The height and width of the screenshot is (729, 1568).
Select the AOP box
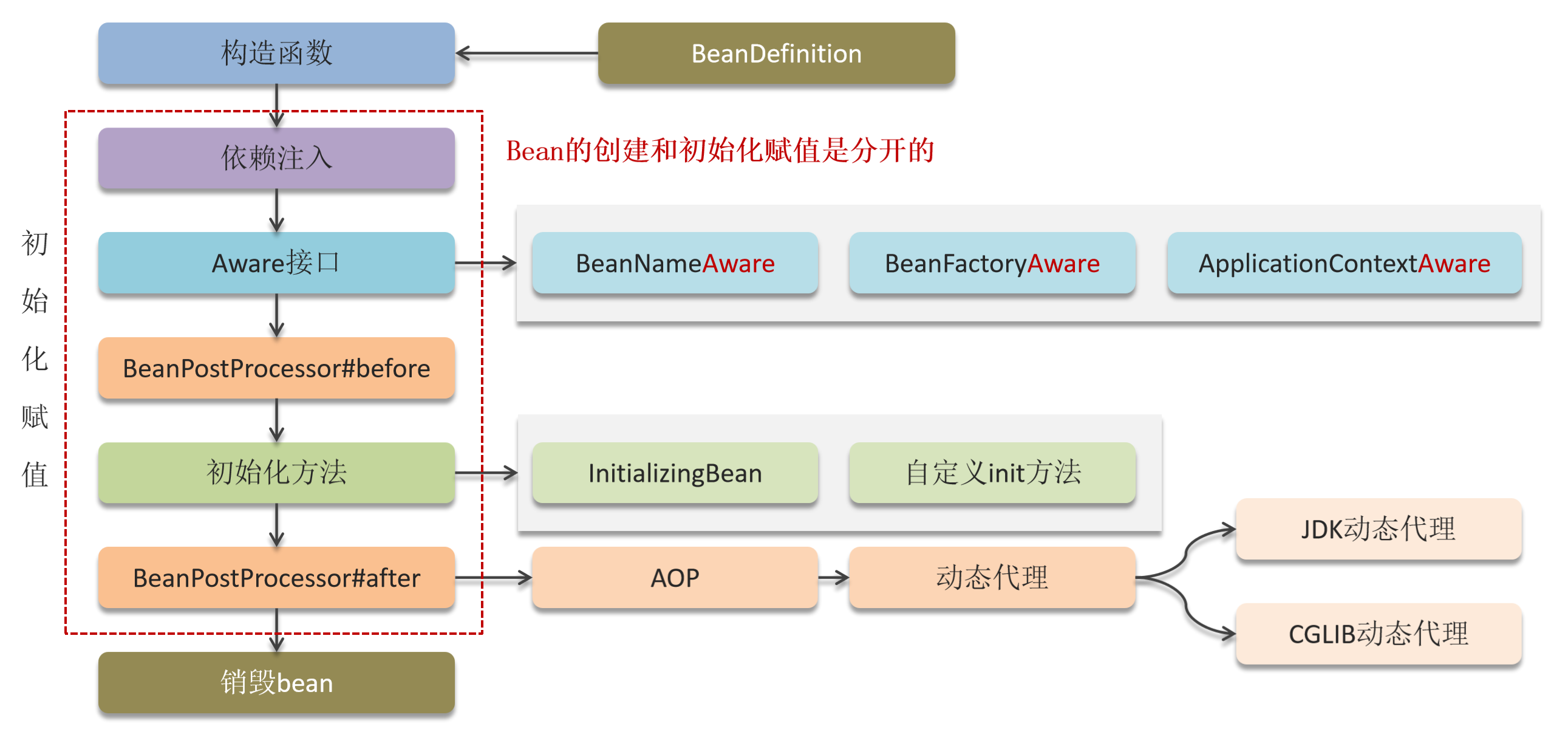coord(675,577)
